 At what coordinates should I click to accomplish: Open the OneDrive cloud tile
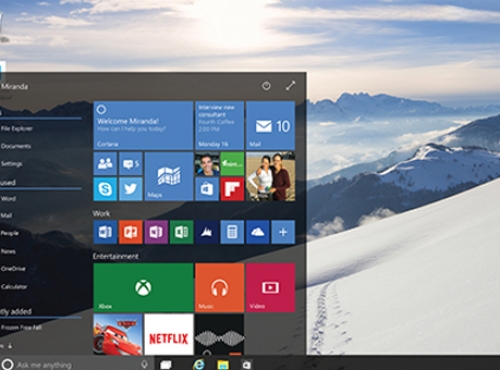click(x=258, y=232)
